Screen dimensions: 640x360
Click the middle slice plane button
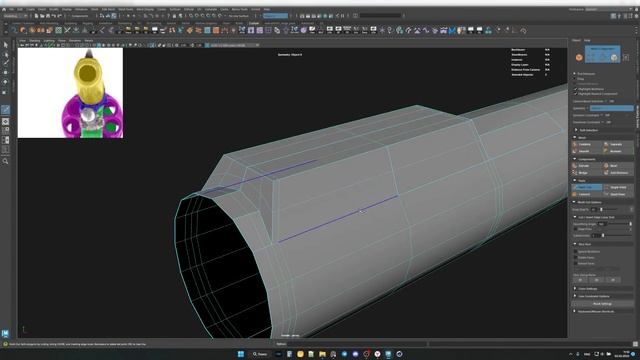(x=596, y=280)
